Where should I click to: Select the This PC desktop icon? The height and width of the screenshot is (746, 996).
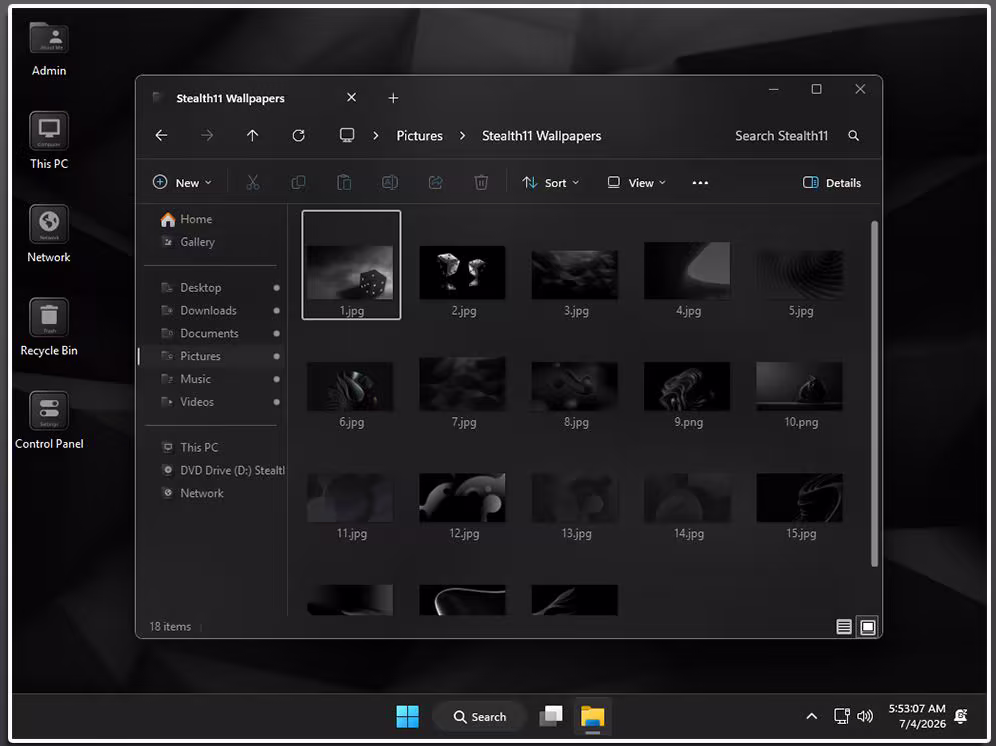(49, 141)
